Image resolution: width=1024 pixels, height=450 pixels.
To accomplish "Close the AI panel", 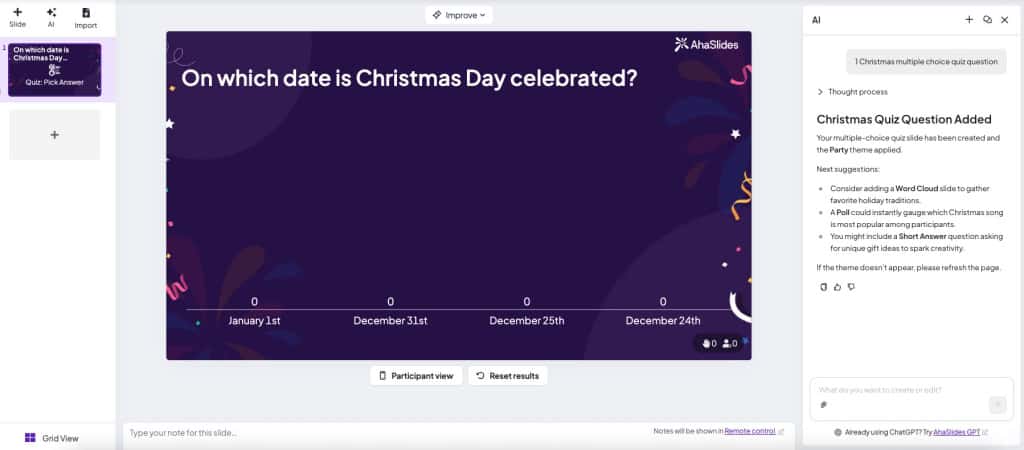I will click(1005, 19).
